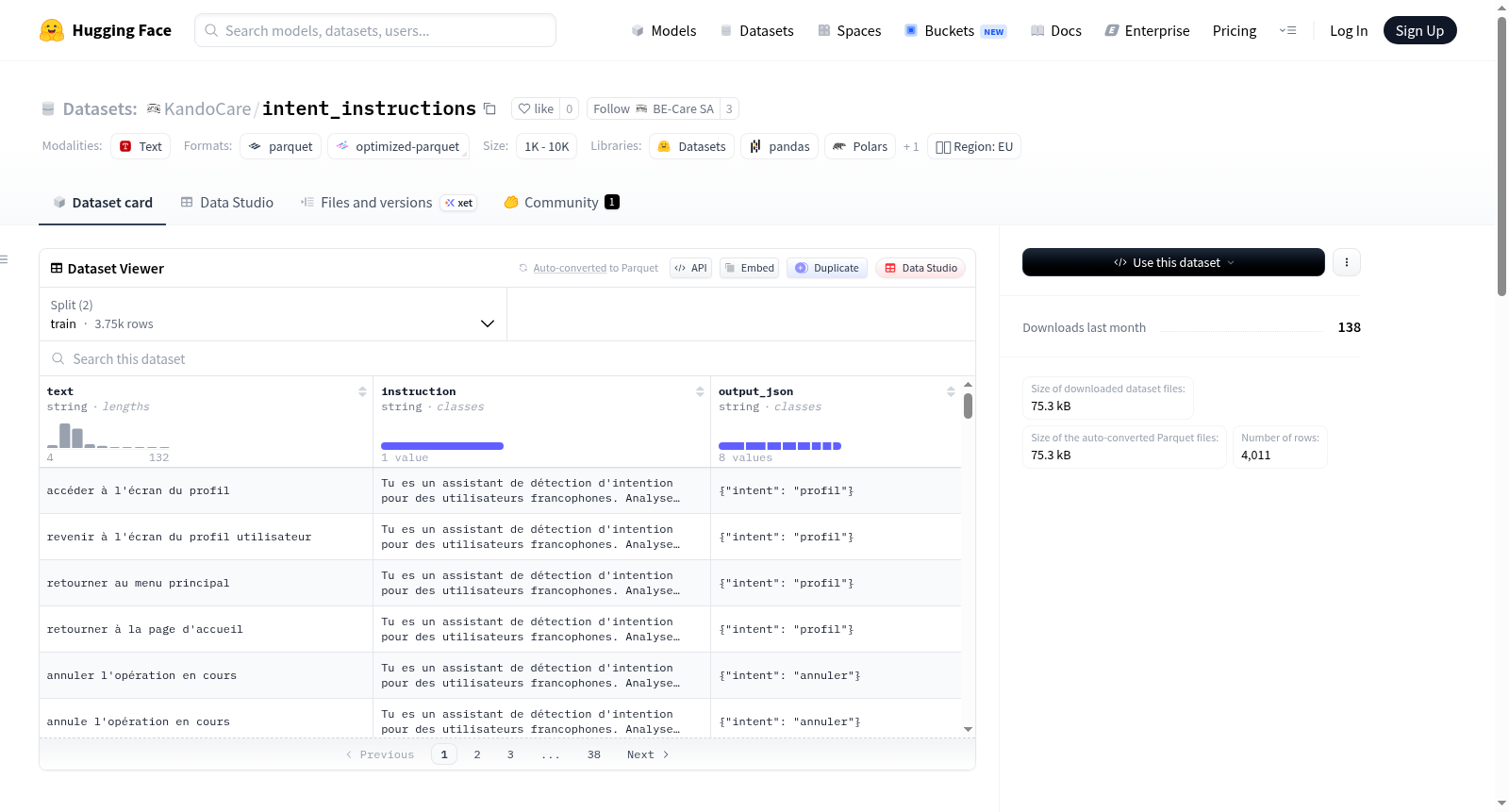Show the +1 more libraries
This screenshot has height=812, width=1509.
tap(911, 147)
